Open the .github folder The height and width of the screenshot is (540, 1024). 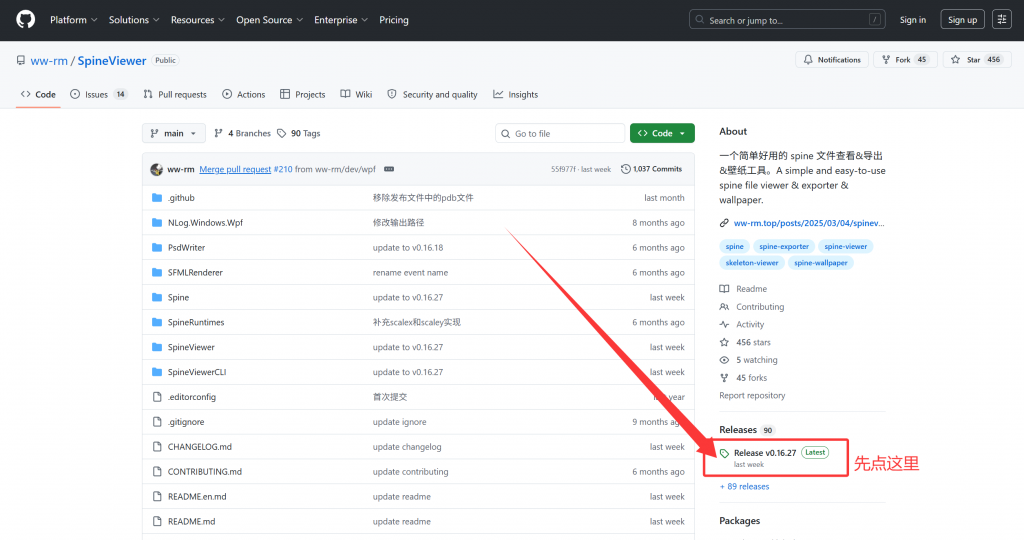coord(181,198)
